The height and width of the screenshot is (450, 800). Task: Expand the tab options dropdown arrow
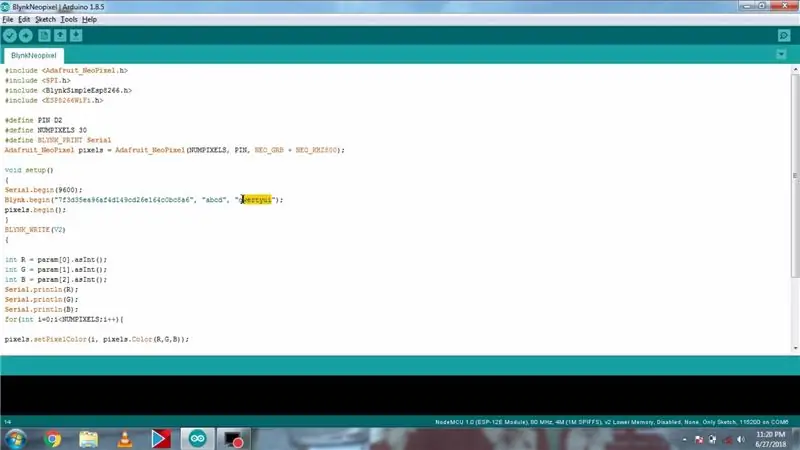[x=781, y=55]
